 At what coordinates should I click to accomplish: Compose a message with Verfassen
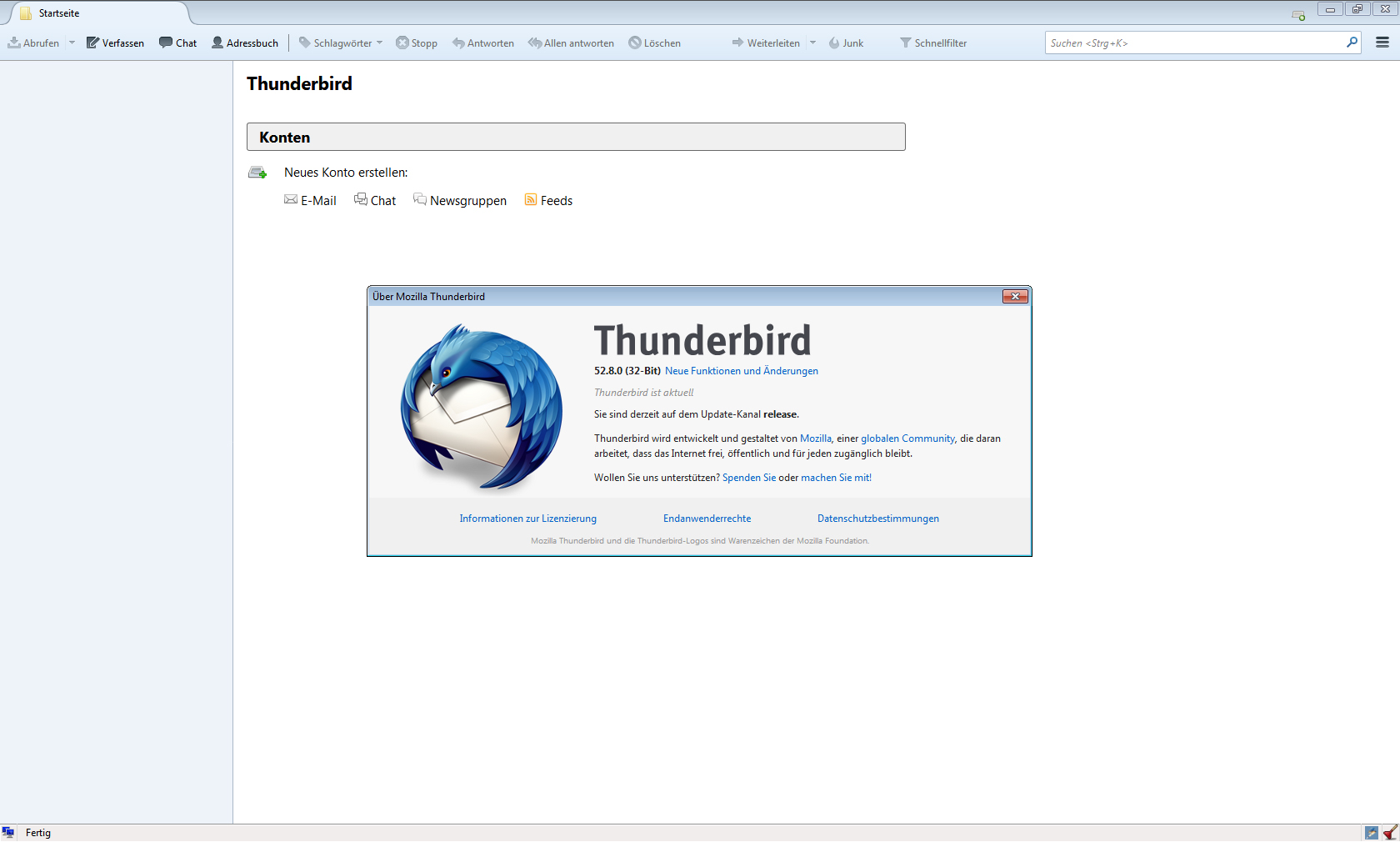click(115, 43)
